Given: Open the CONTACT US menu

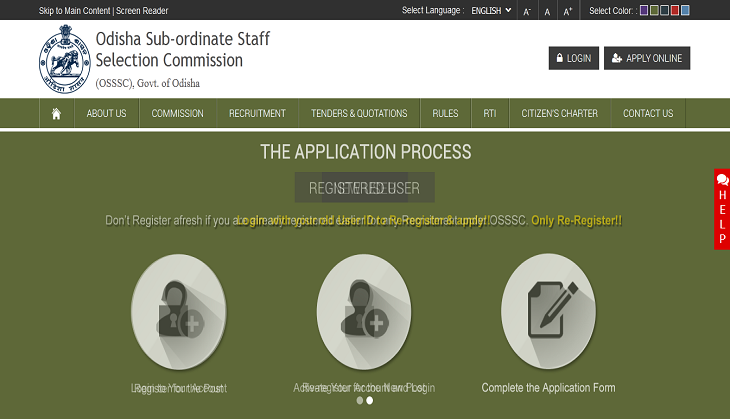Looking at the screenshot, I should tap(648, 114).
